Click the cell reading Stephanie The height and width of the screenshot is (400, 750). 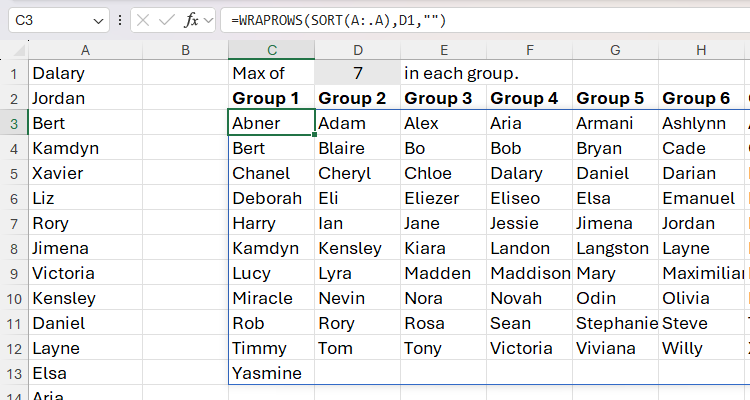[x=615, y=323]
